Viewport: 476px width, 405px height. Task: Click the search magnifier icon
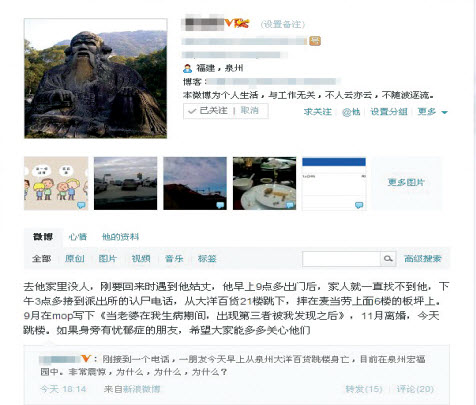point(388,259)
